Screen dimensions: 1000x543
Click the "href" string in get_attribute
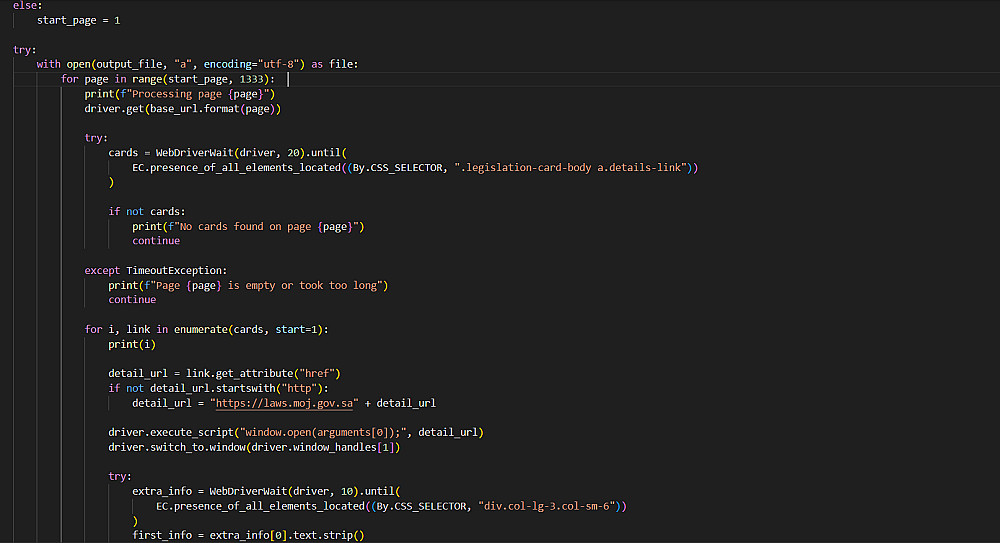coord(317,373)
